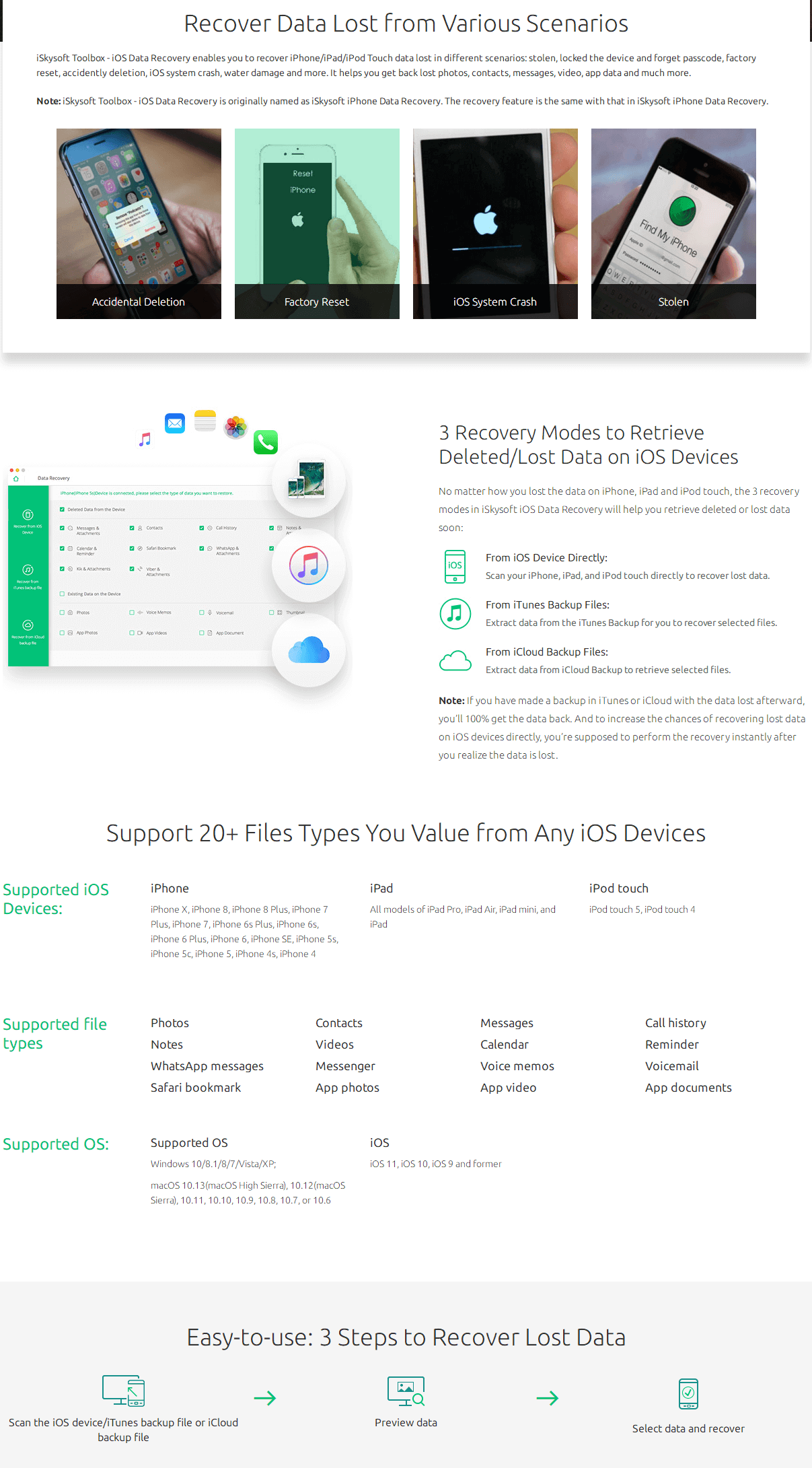Open the Factory Reset scenario image
The image size is (812, 1468).
(317, 223)
